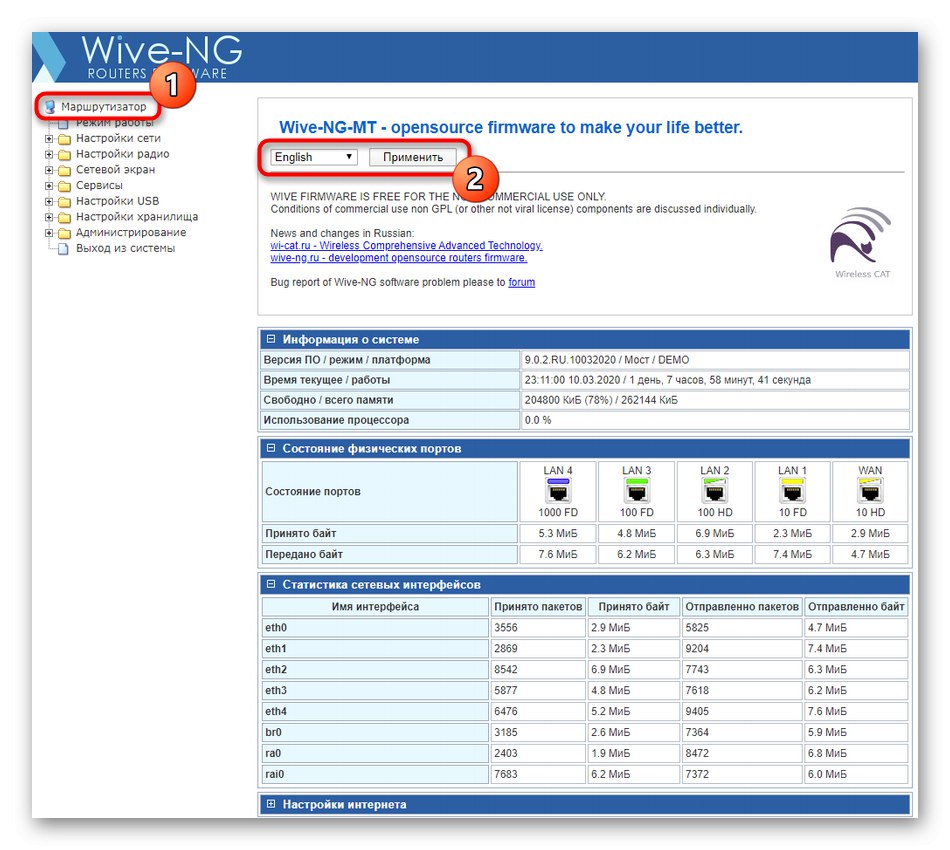
Task: Click the rai0 interface name cell
Action: [375, 774]
